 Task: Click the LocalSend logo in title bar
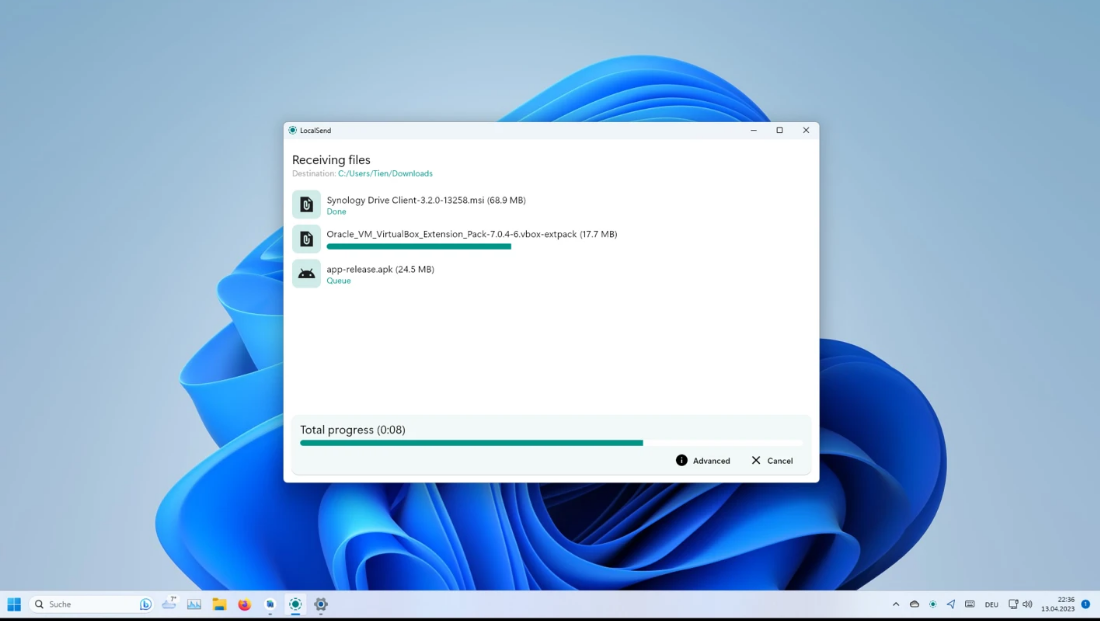point(293,131)
